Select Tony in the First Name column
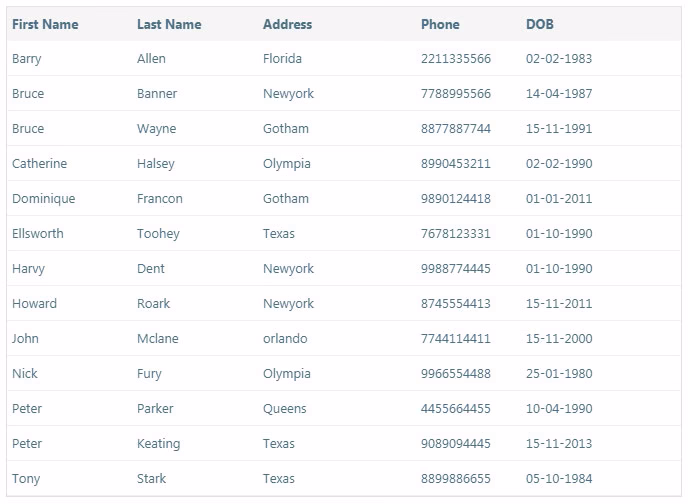The image size is (688, 504). pyautogui.click(x=26, y=479)
